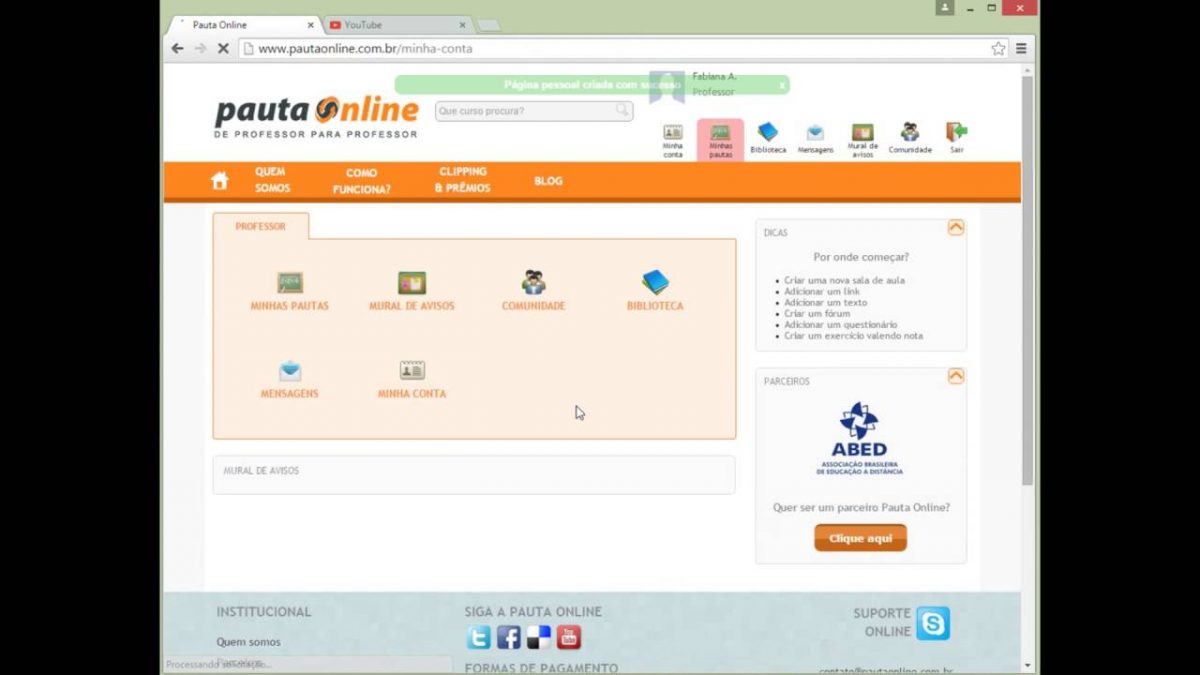1200x675 pixels.
Task: Click the page vertical scrollbar thumb
Action: 1027,280
